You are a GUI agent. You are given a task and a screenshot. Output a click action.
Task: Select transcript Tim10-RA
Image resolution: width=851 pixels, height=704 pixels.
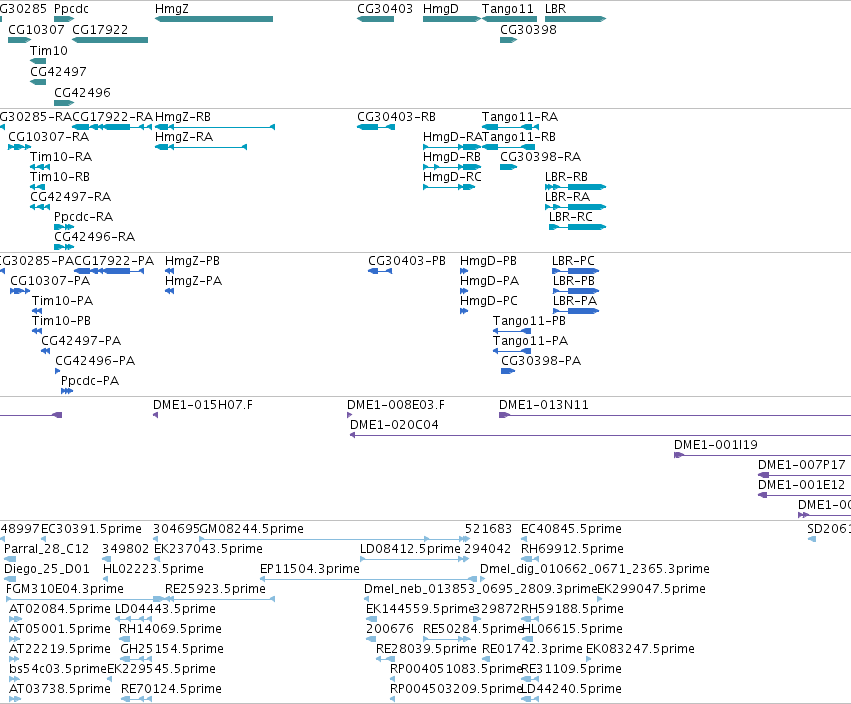click(x=40, y=167)
